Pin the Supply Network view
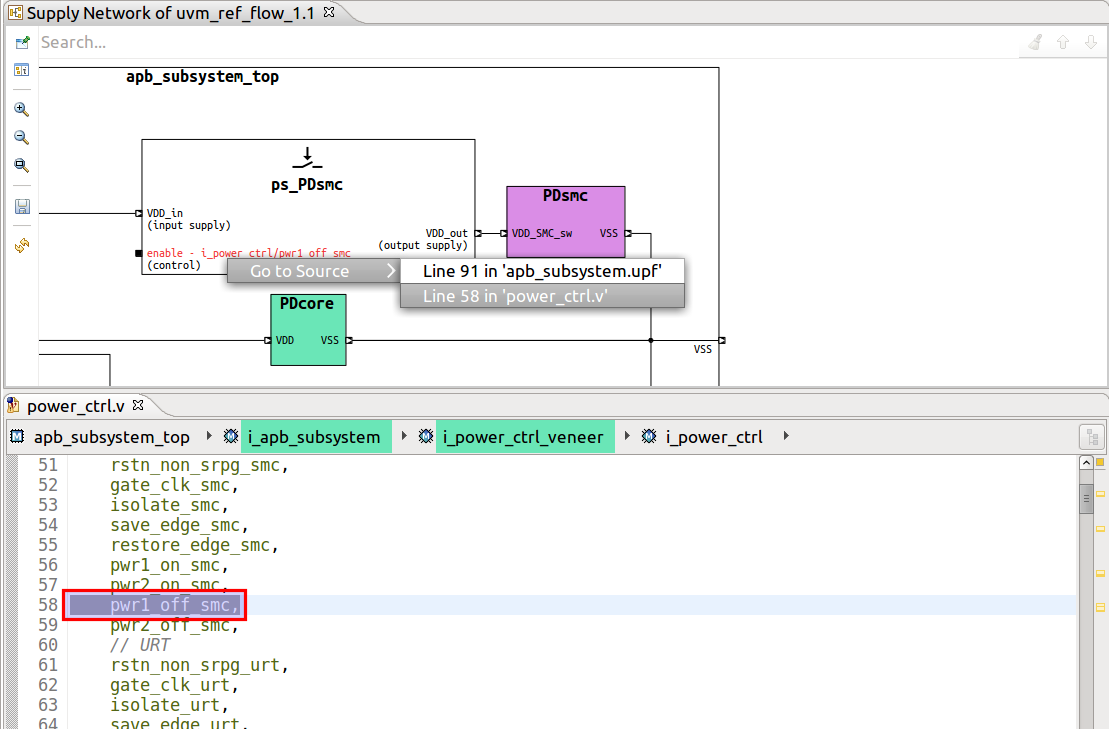Screen dimensions: 1109x729 (21, 43)
